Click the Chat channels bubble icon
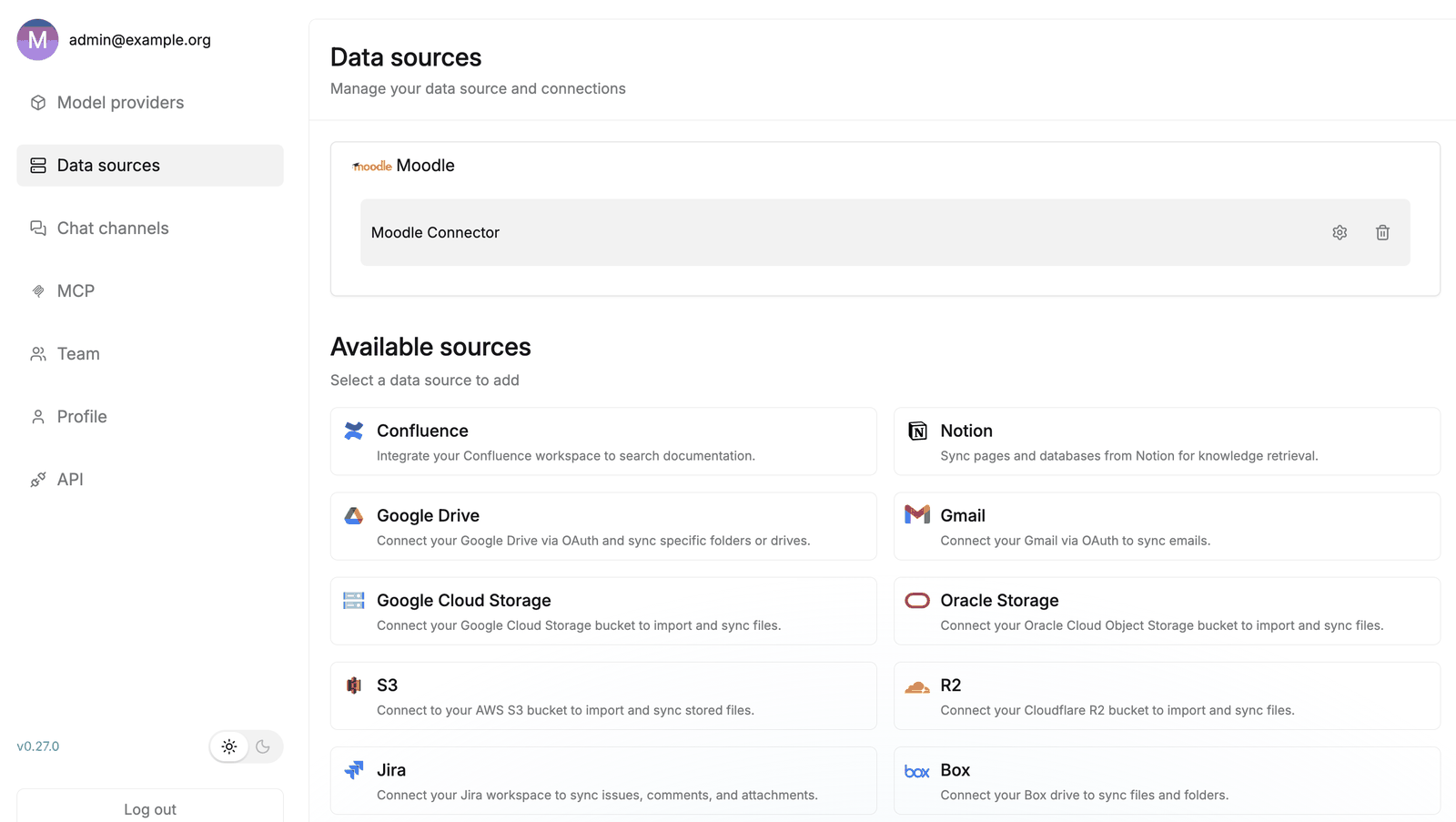The height and width of the screenshot is (822, 1456). point(38,228)
